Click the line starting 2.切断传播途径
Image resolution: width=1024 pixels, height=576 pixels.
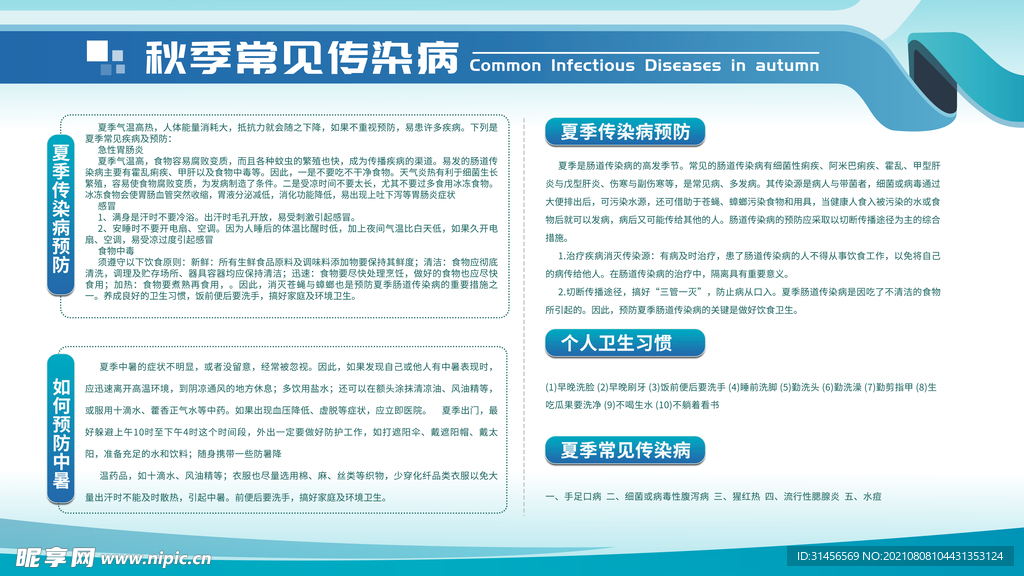coord(743,300)
